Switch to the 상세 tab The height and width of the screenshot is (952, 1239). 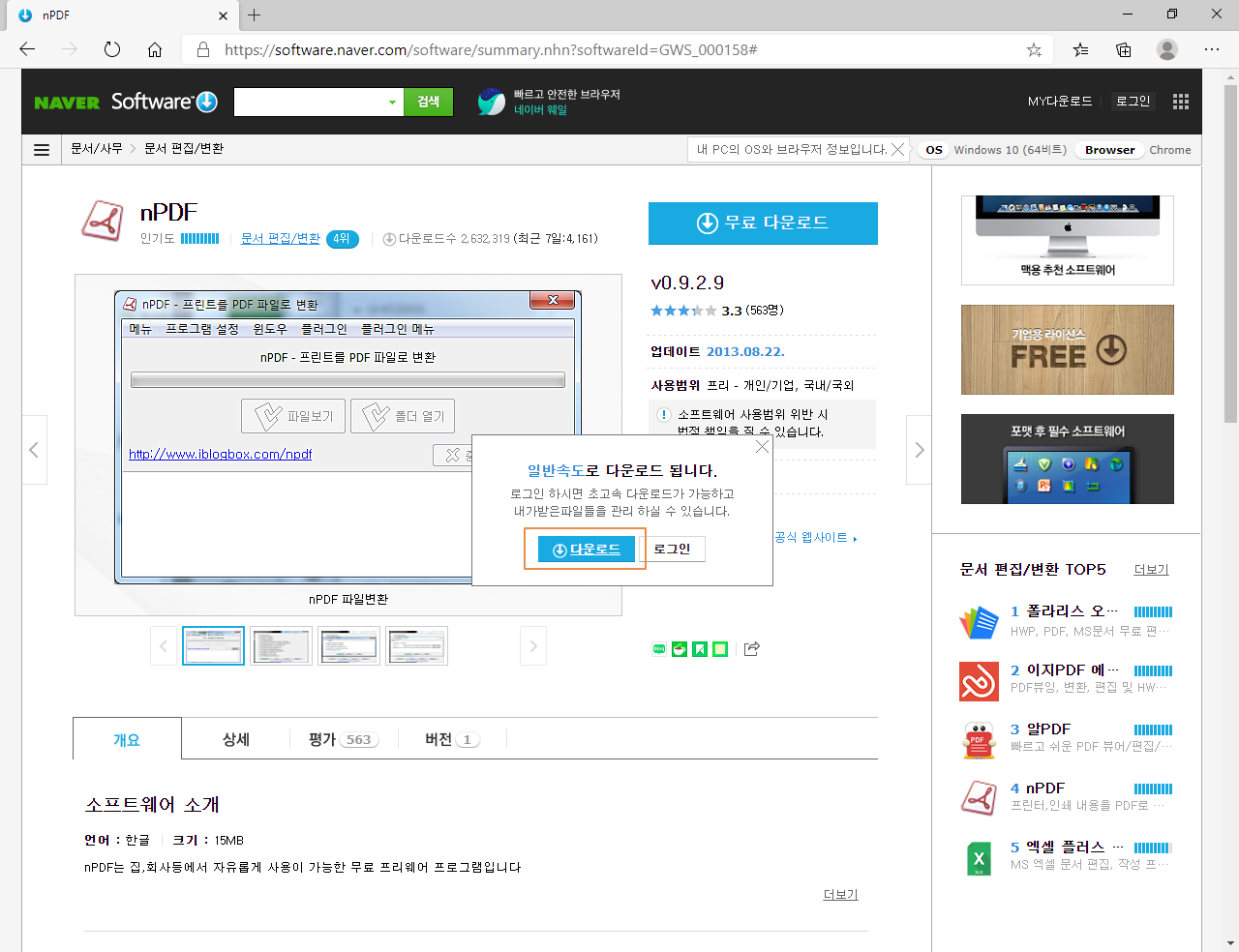coord(236,739)
